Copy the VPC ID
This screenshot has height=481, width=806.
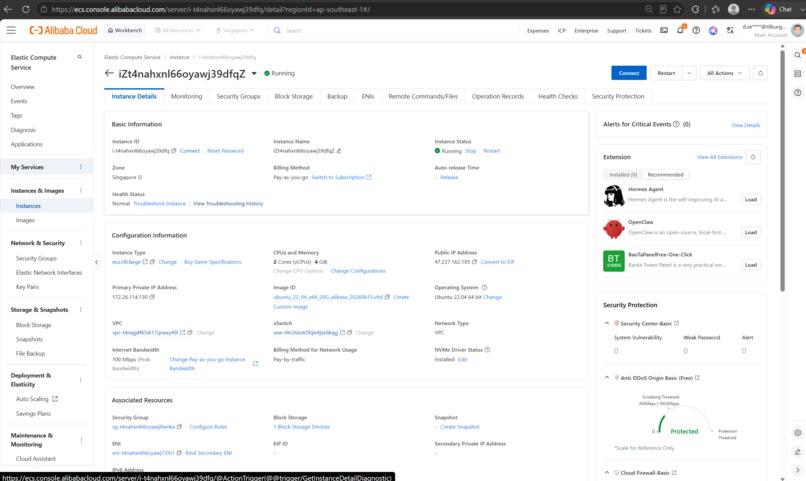(x=190, y=332)
